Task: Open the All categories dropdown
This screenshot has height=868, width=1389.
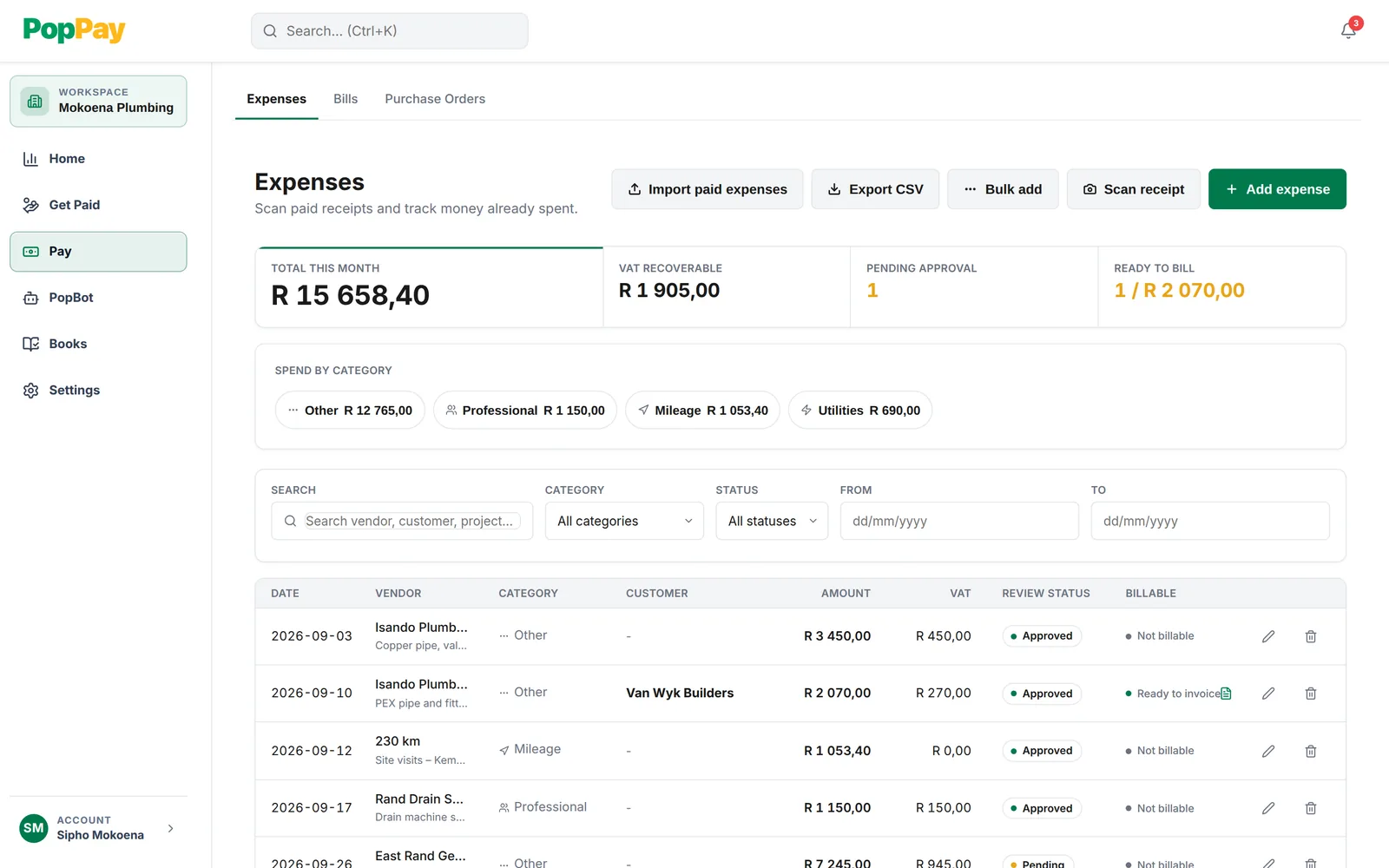Action: click(624, 521)
